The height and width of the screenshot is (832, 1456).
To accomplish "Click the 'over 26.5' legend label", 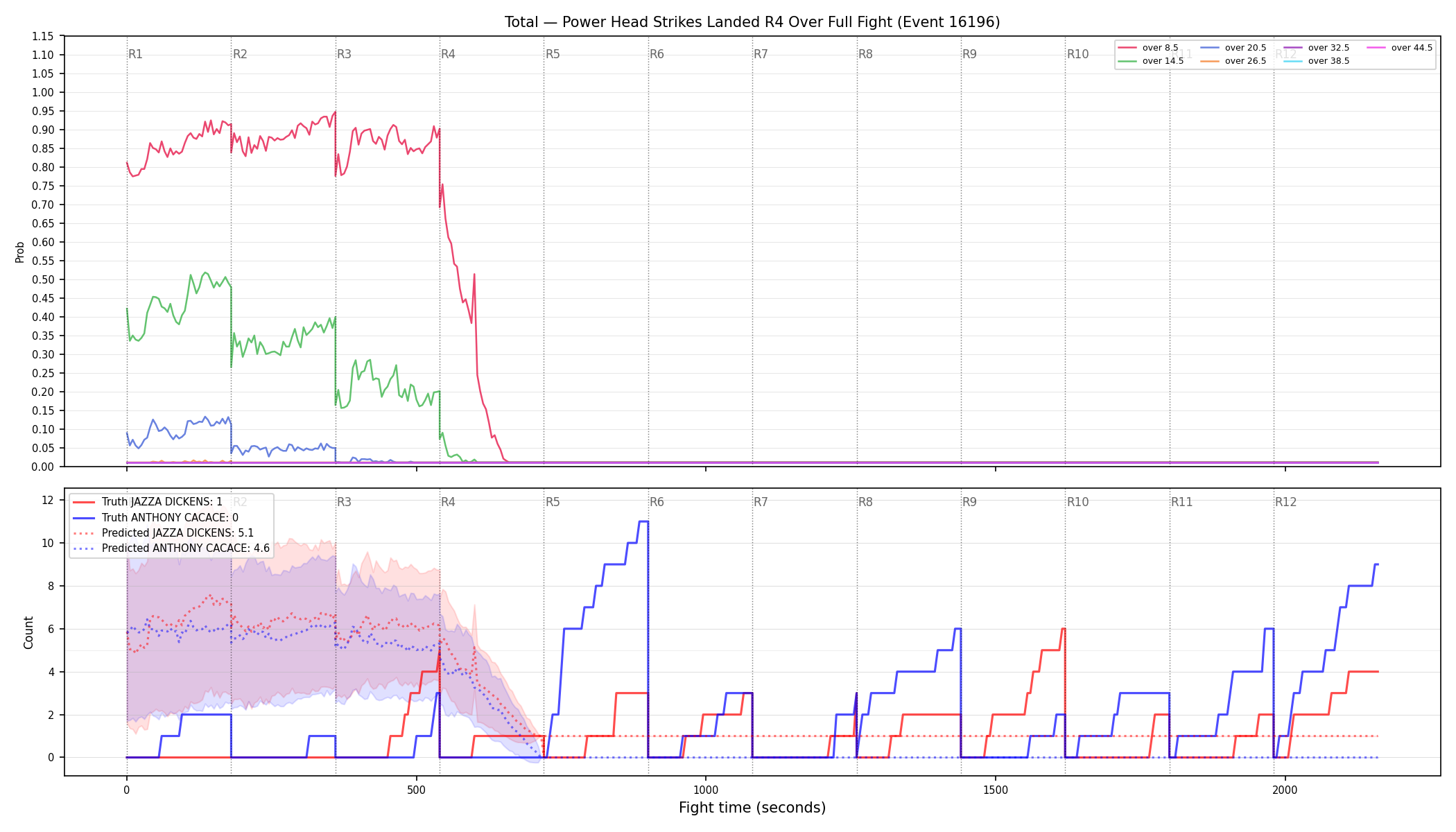I will coord(1245,61).
